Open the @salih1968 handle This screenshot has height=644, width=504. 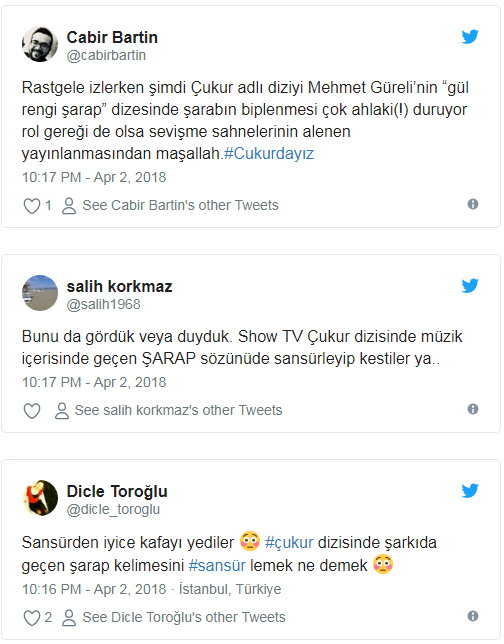[x=104, y=304]
